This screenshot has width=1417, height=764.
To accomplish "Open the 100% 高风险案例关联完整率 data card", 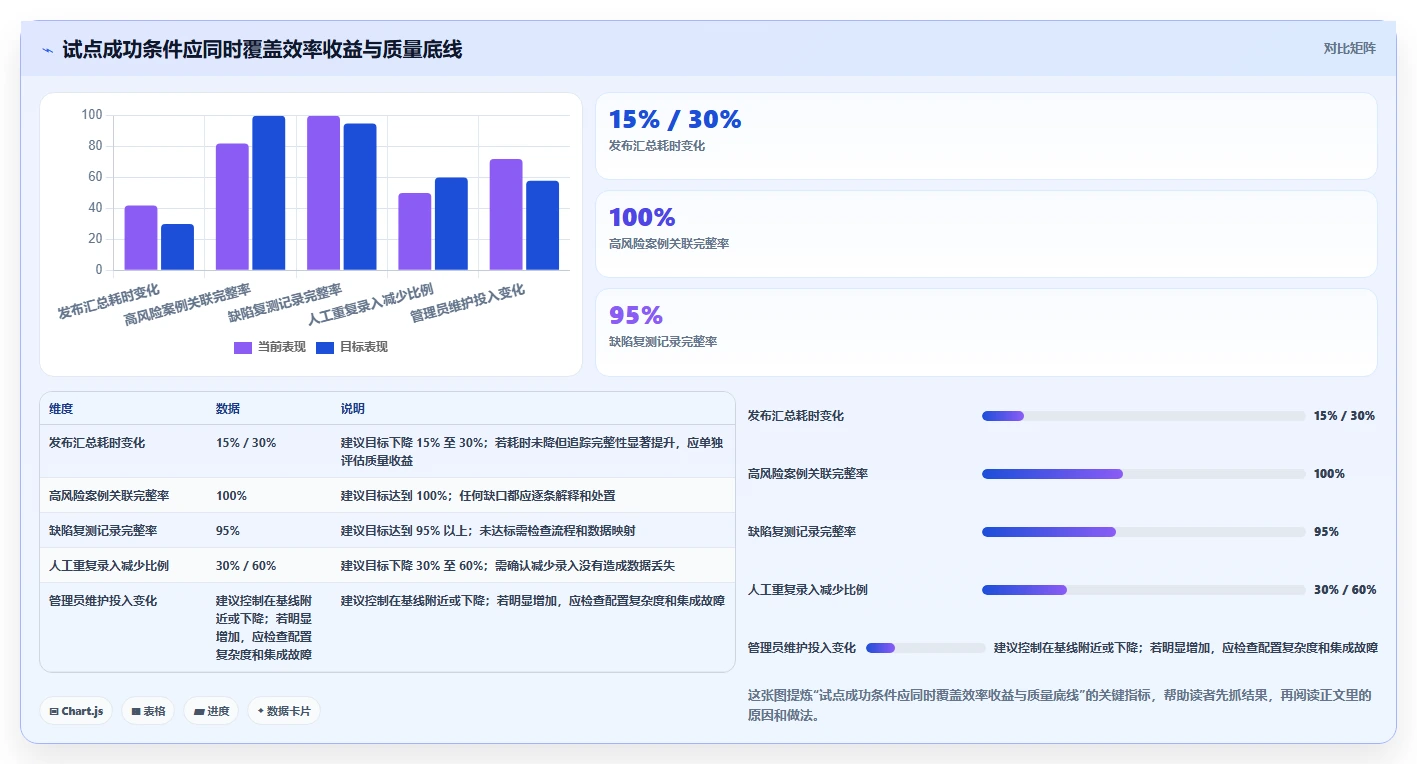I will point(986,234).
